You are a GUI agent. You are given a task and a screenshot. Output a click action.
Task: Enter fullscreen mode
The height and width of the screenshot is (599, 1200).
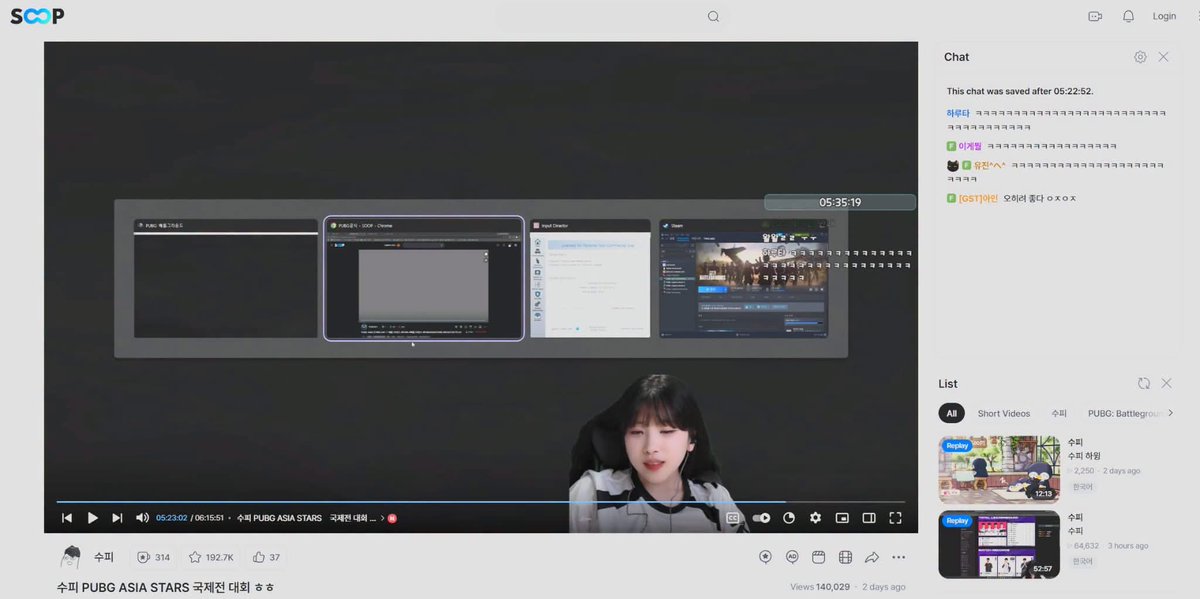(x=895, y=518)
